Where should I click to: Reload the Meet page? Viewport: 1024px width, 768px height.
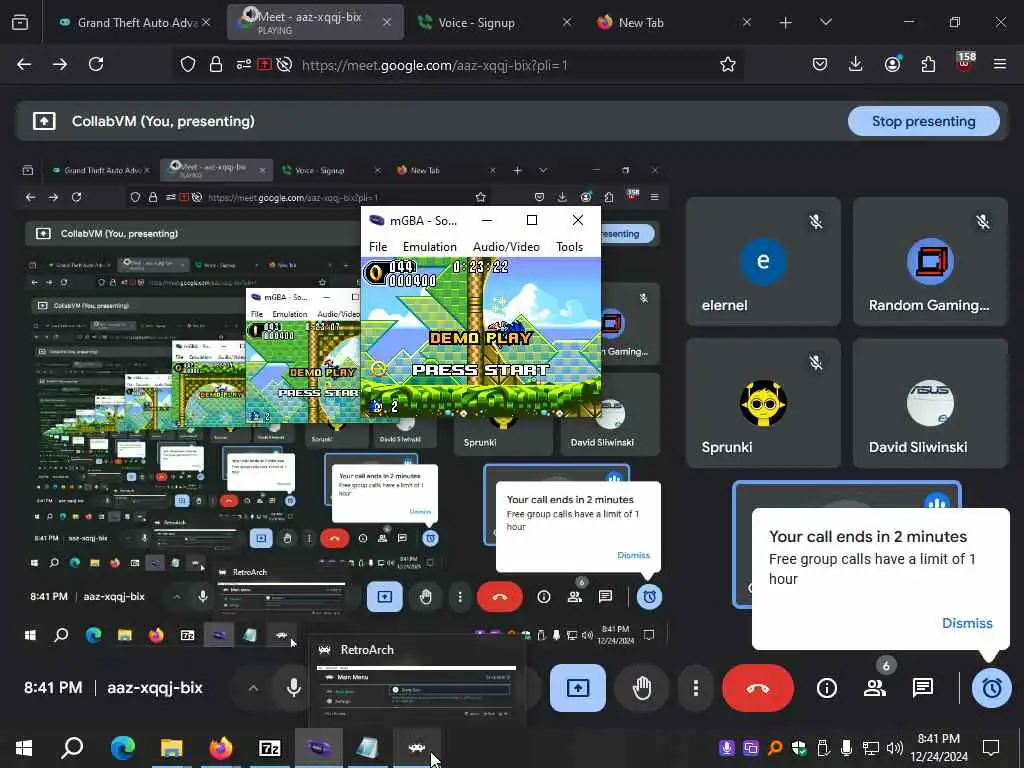96,64
